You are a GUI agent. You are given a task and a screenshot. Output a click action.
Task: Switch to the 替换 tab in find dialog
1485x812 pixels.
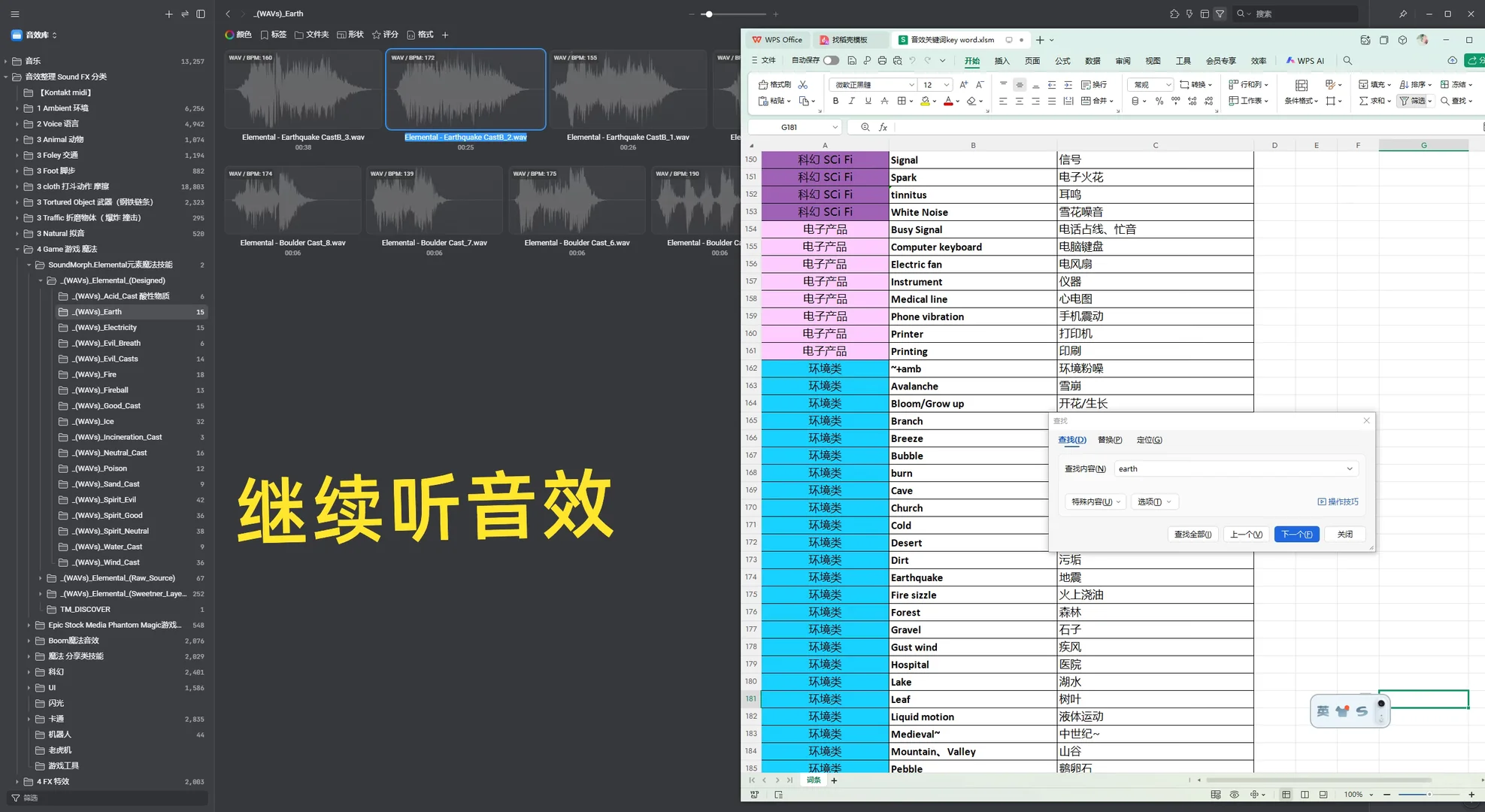[1110, 440]
